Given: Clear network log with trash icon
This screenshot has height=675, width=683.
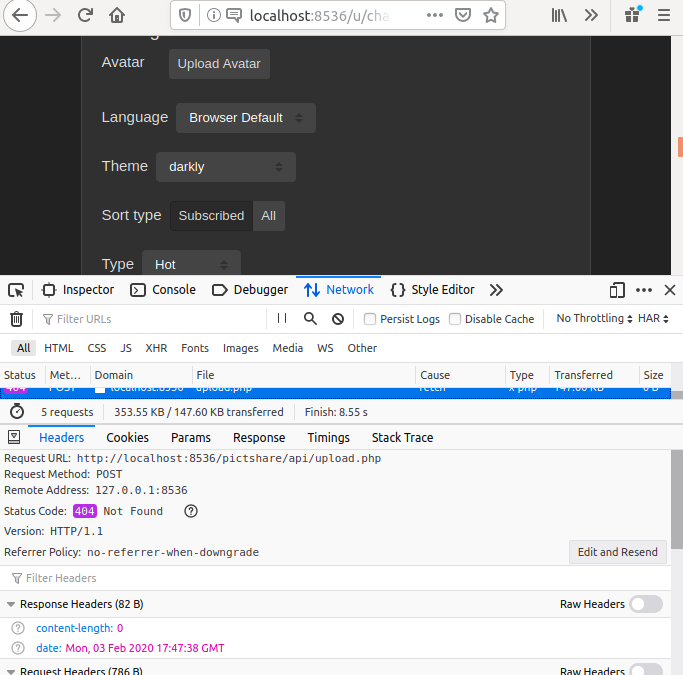Looking at the screenshot, I should coord(17,319).
